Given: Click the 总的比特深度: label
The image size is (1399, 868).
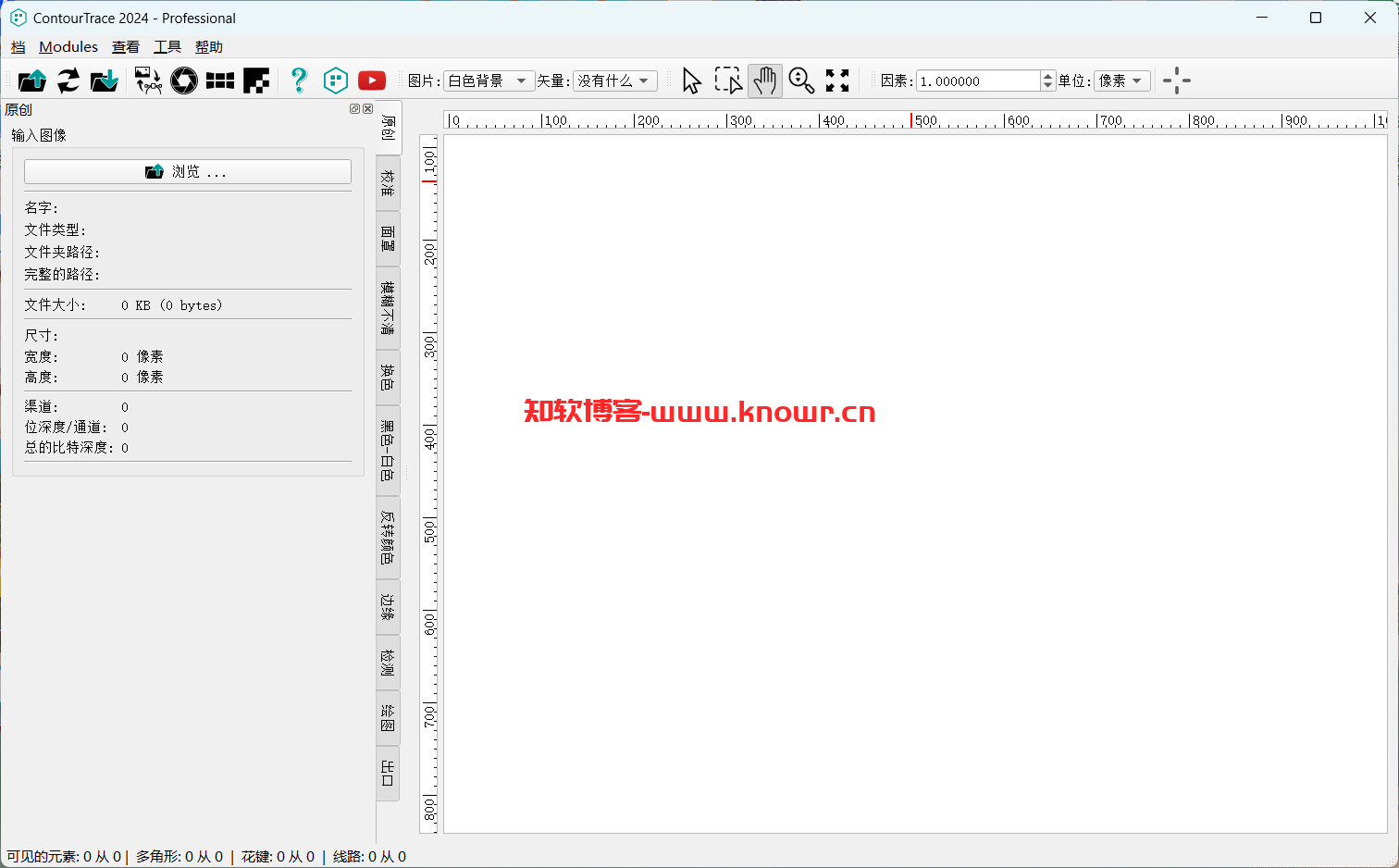Looking at the screenshot, I should [x=69, y=447].
